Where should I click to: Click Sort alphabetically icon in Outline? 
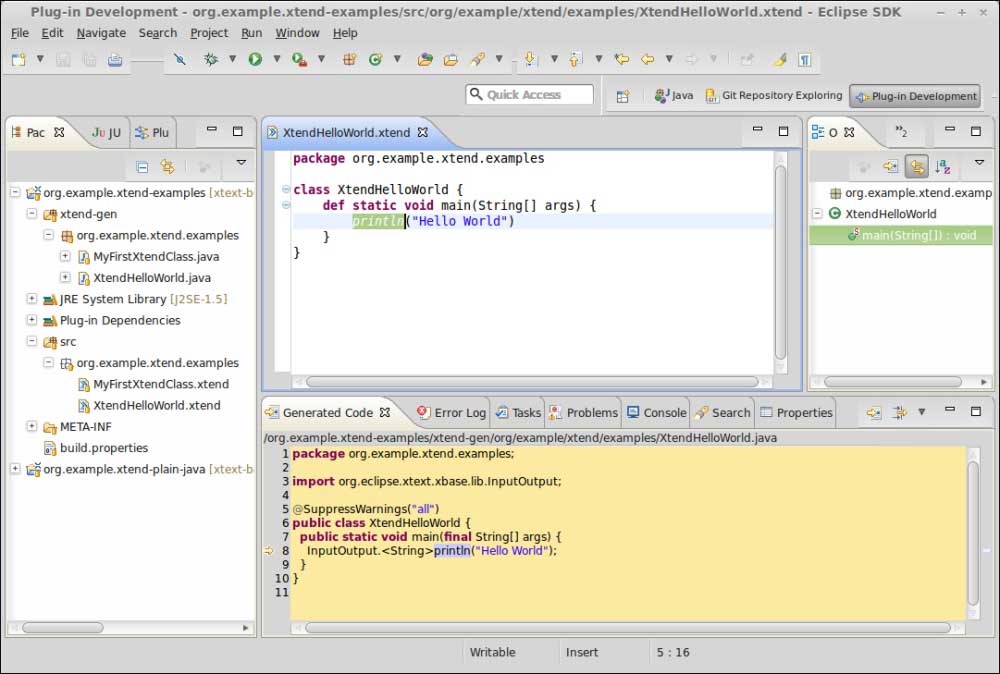(942, 167)
